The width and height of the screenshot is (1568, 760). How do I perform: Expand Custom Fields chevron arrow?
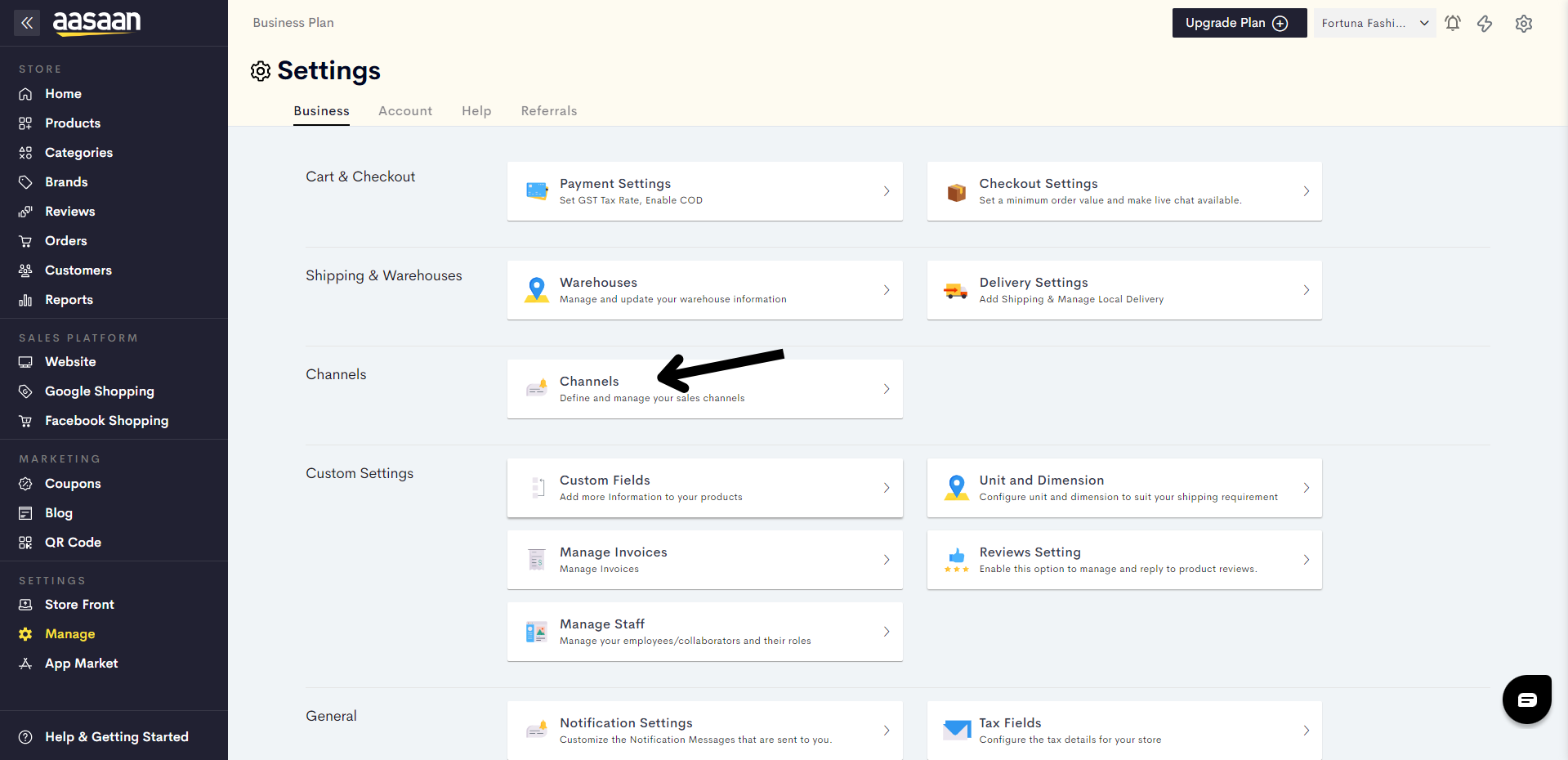click(887, 488)
